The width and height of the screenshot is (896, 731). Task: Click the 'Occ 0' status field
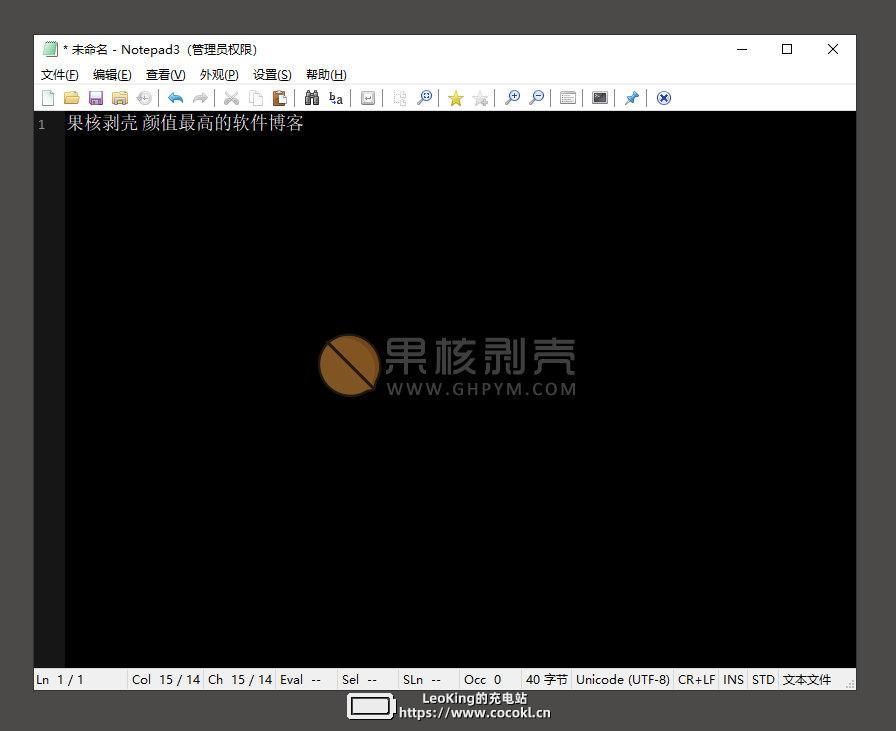click(x=491, y=680)
